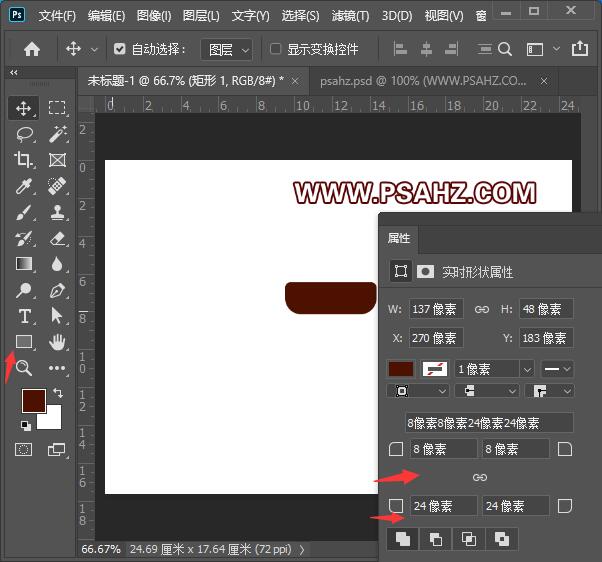Select the Zoom tool
602x562 pixels.
pyautogui.click(x=24, y=367)
